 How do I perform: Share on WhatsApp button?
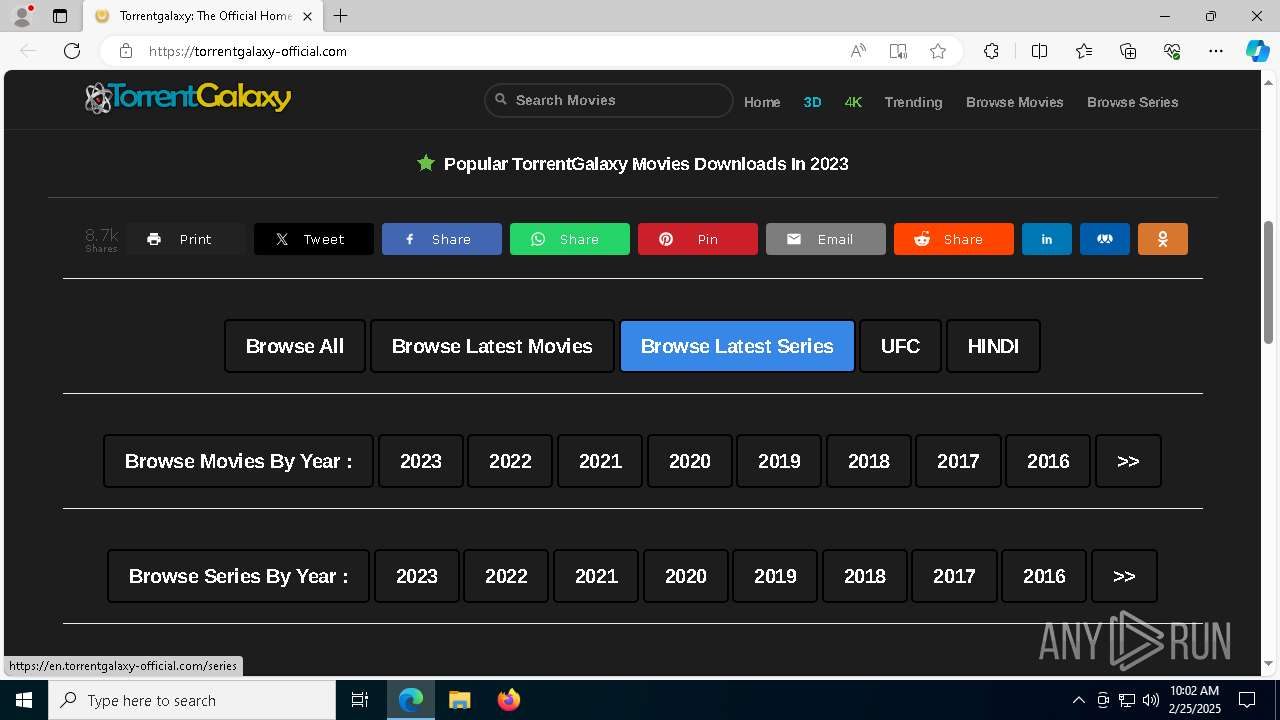570,239
